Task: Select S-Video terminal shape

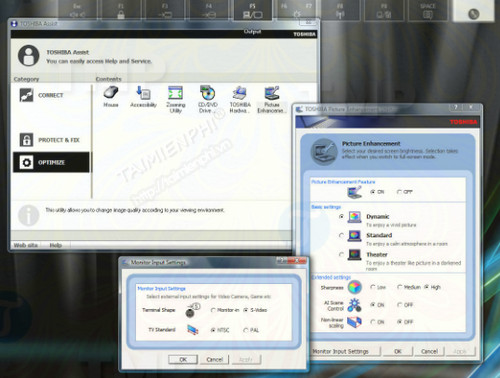Action: [246, 310]
